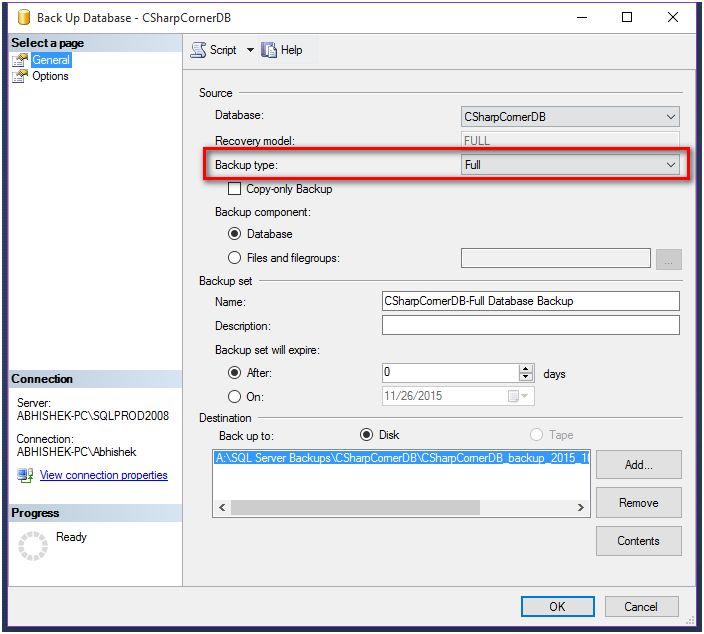This screenshot has height=634, width=704.
Task: Select the General page
Action: click(x=51, y=60)
